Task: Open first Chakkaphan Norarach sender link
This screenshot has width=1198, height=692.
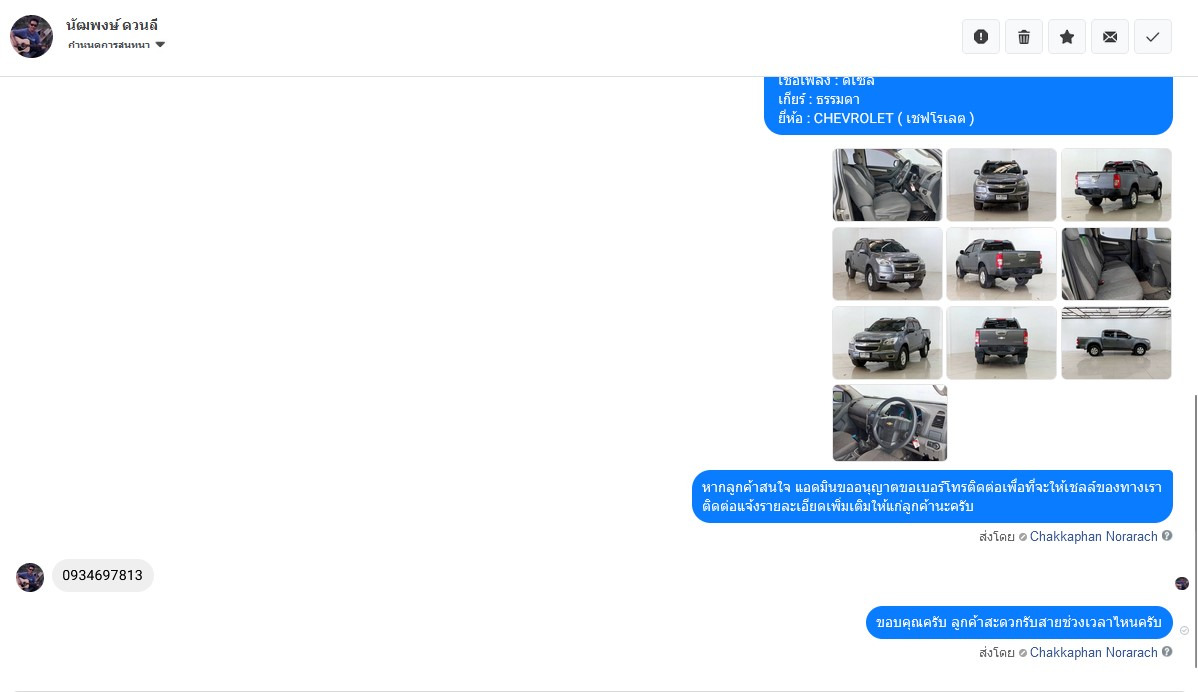Action: click(1093, 536)
